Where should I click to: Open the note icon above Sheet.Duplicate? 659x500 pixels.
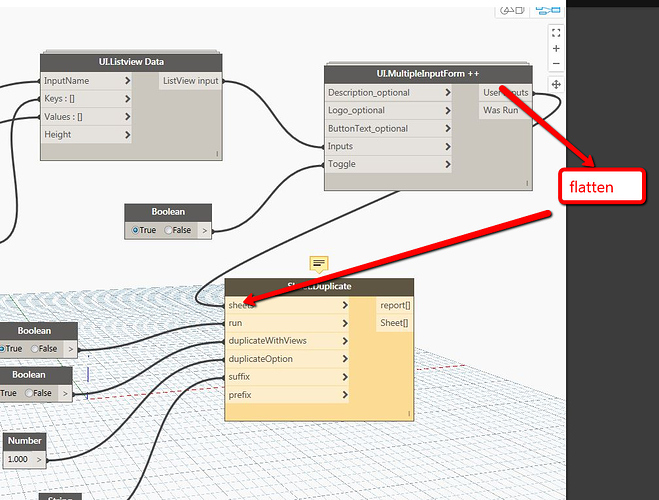coord(319,264)
